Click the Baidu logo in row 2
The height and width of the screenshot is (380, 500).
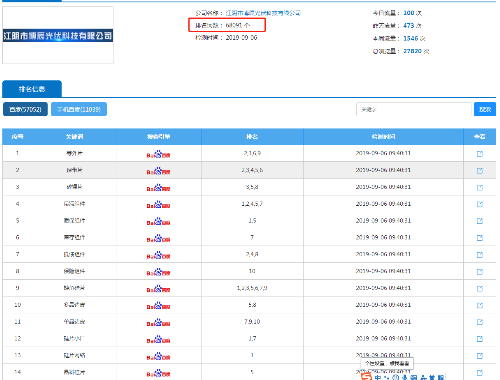pyautogui.click(x=158, y=171)
